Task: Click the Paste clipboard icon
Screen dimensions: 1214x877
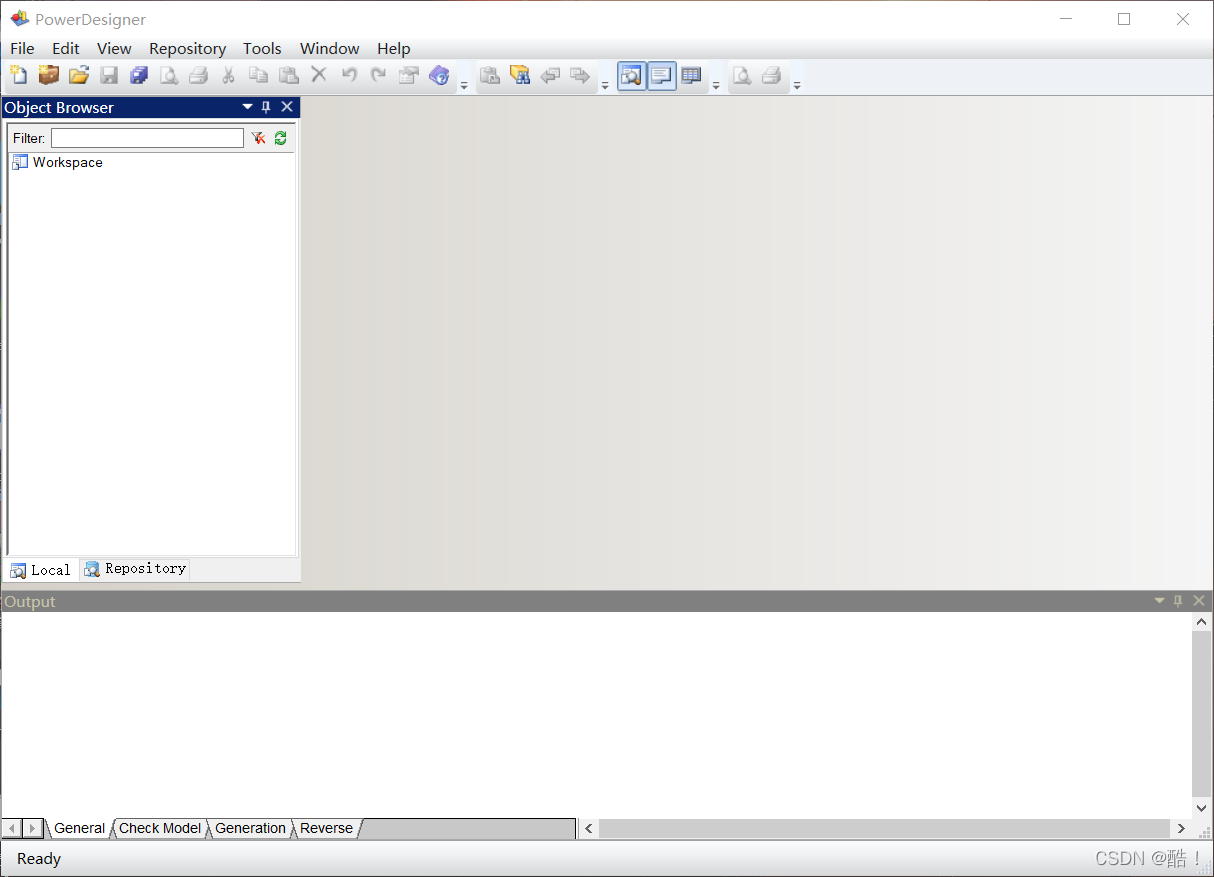Action: point(289,75)
